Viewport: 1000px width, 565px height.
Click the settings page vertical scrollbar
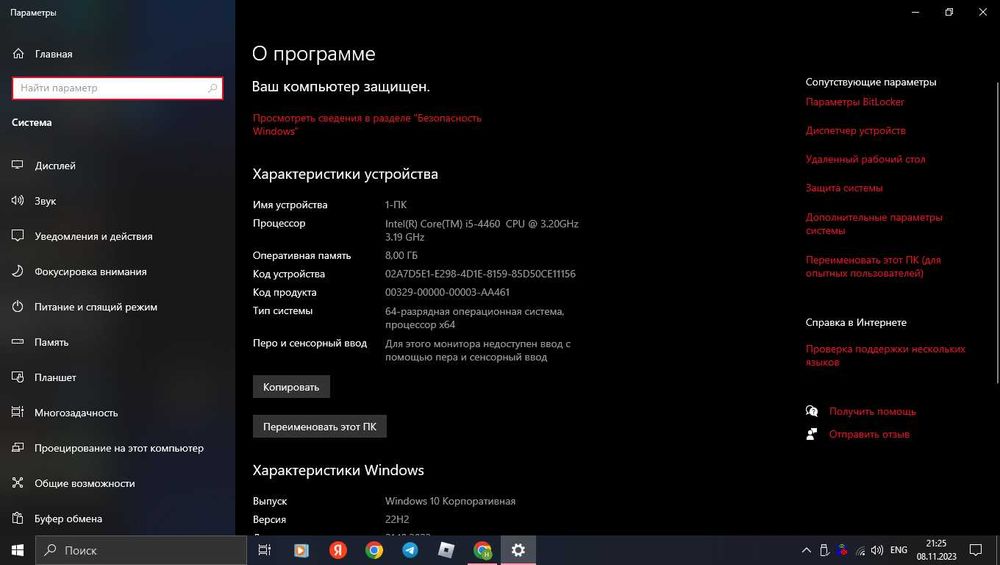point(997,233)
